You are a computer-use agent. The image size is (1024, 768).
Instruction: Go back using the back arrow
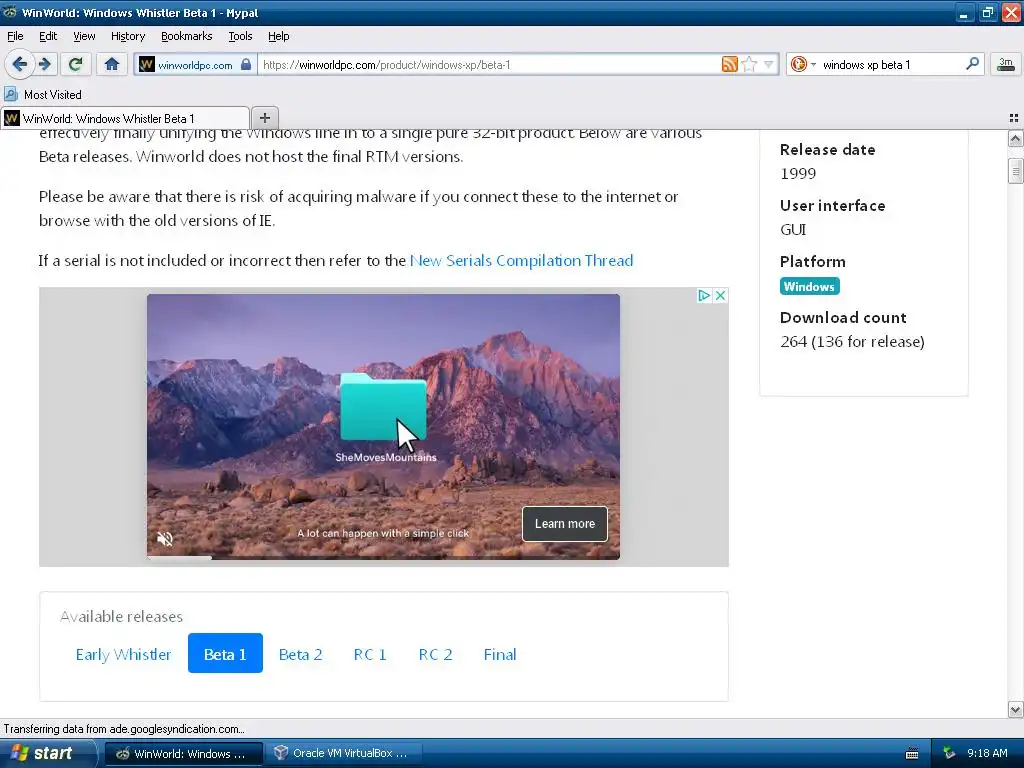point(19,64)
